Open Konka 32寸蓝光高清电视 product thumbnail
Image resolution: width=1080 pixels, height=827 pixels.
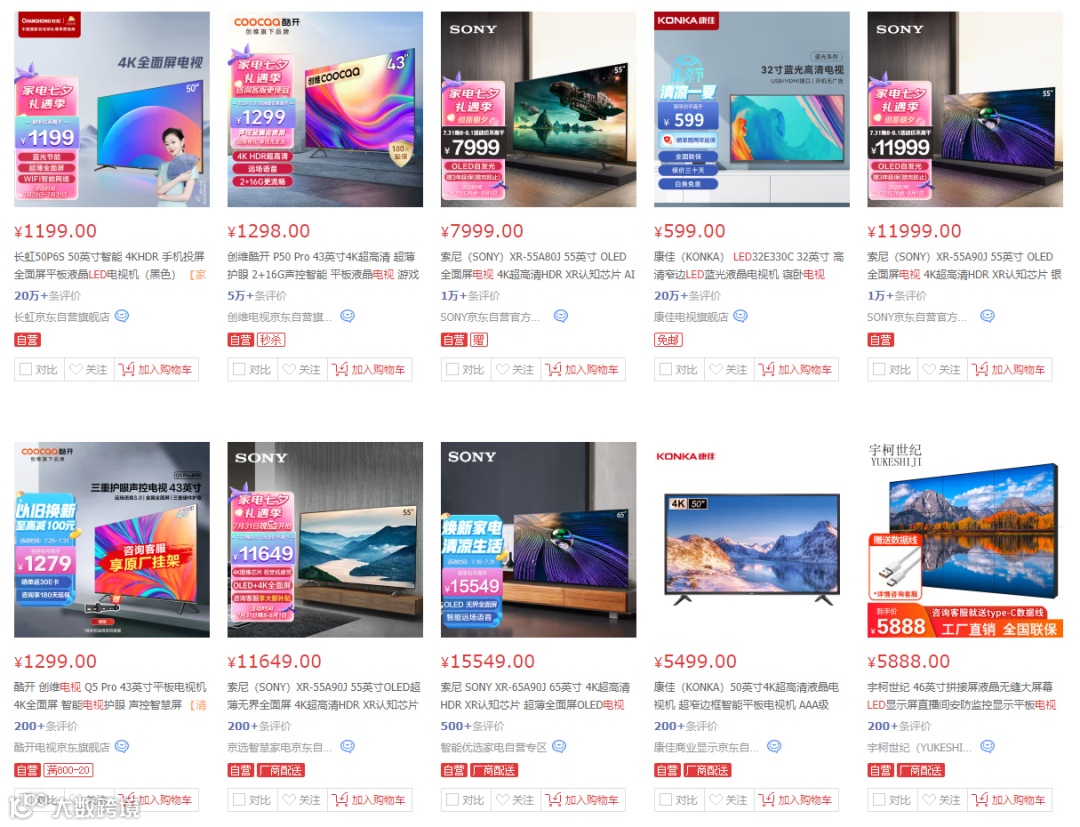[751, 109]
